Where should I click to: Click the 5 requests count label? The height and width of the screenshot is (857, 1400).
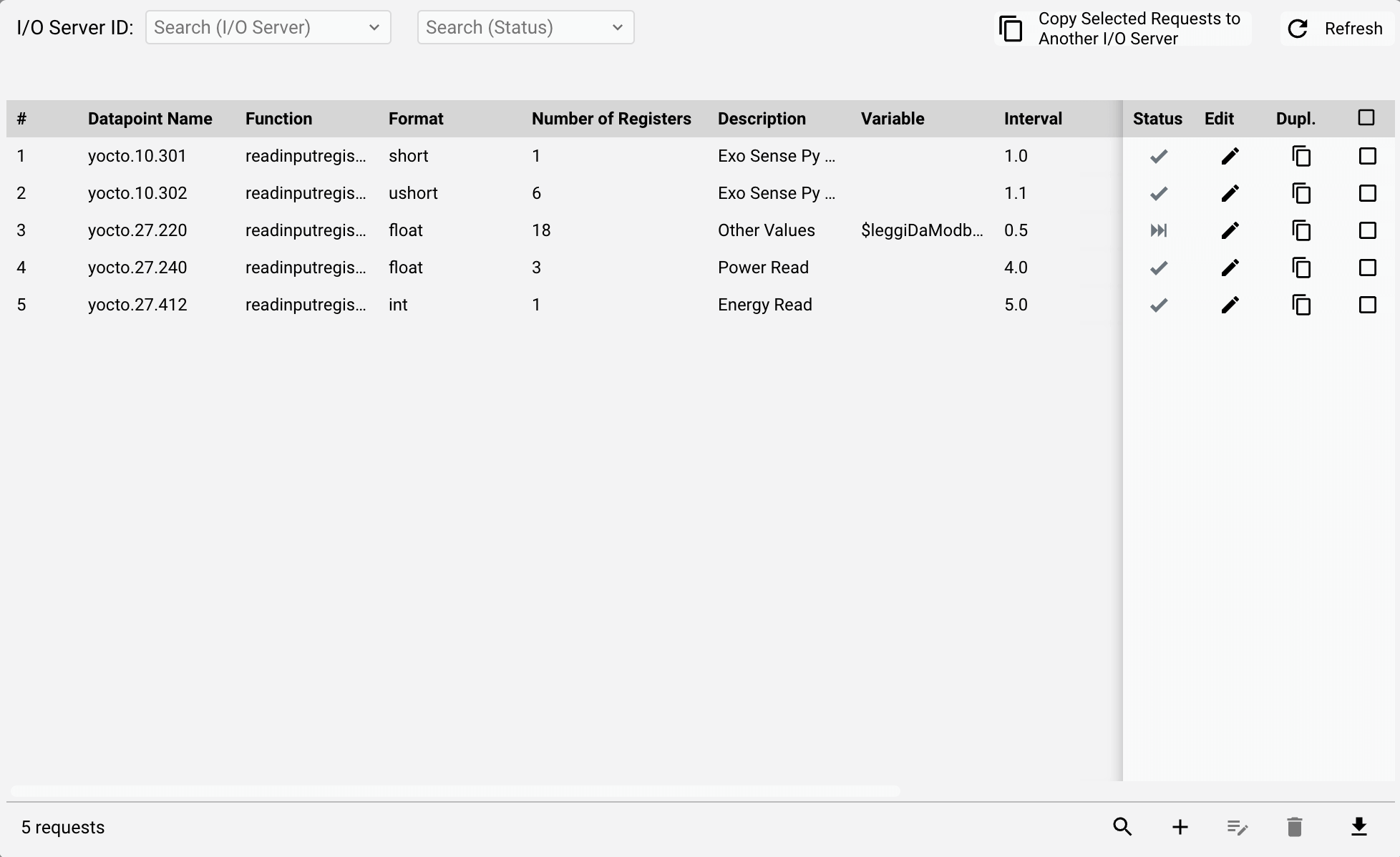click(63, 828)
